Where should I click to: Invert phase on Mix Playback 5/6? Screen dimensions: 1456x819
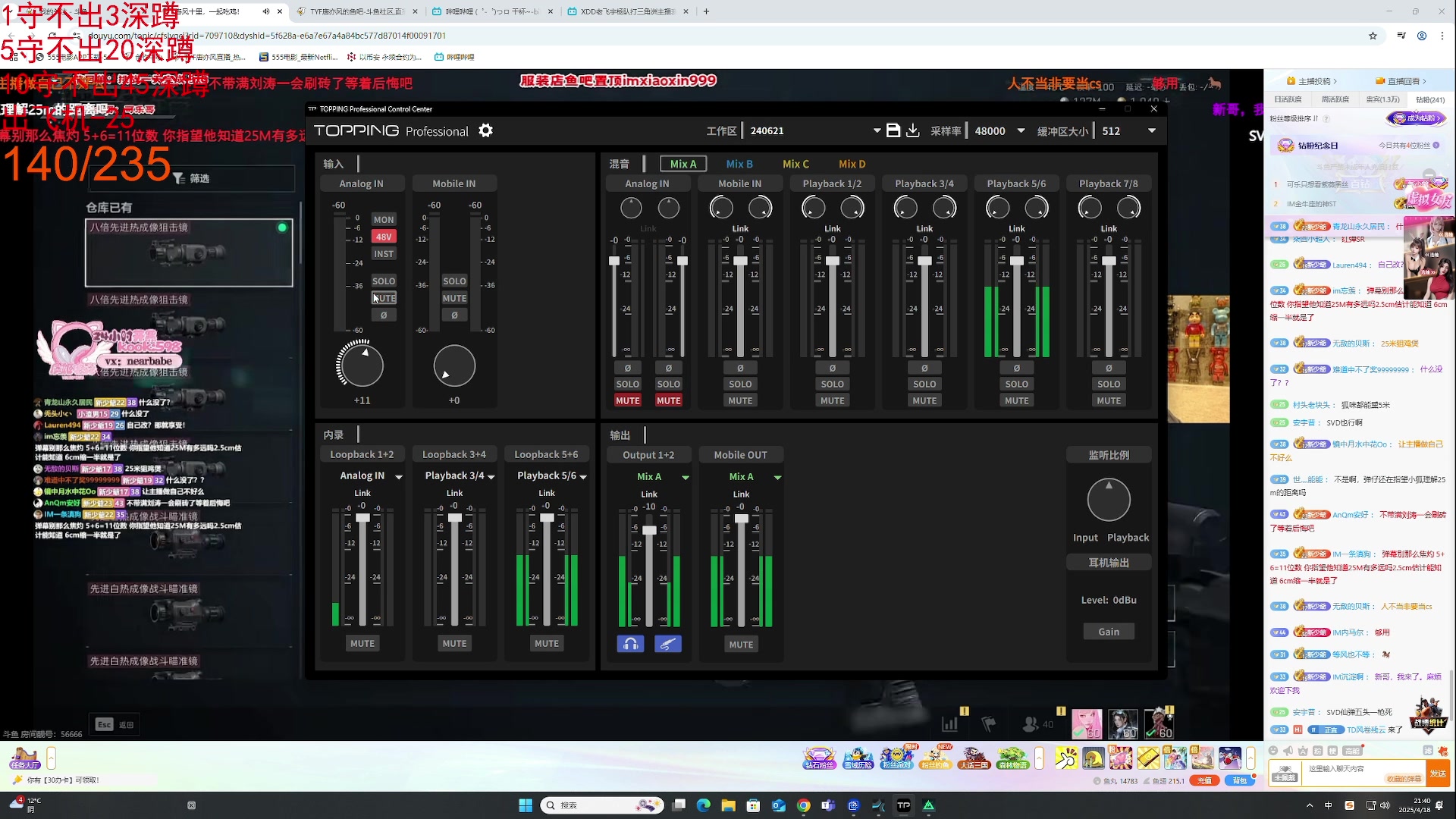[1017, 368]
